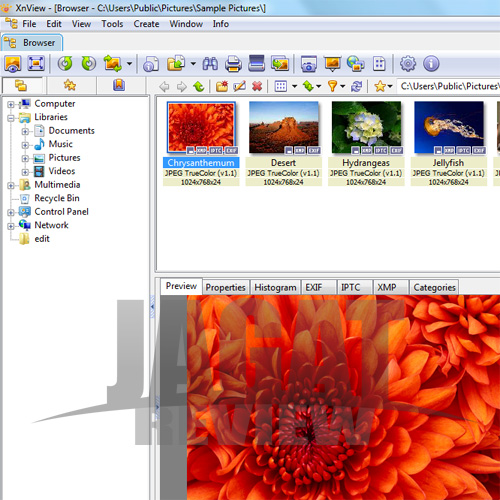This screenshot has height=500, width=500.
Task: Switch to the Categories bookmark tab
Action: pos(119,85)
